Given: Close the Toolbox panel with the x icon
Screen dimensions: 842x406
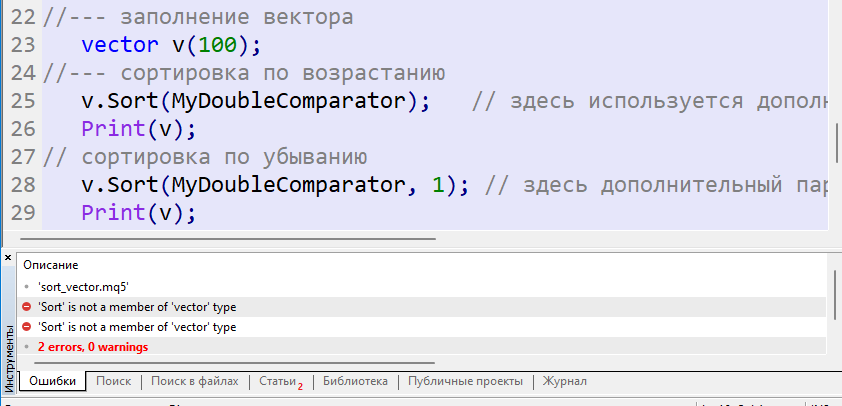Looking at the screenshot, I should [x=8, y=258].
